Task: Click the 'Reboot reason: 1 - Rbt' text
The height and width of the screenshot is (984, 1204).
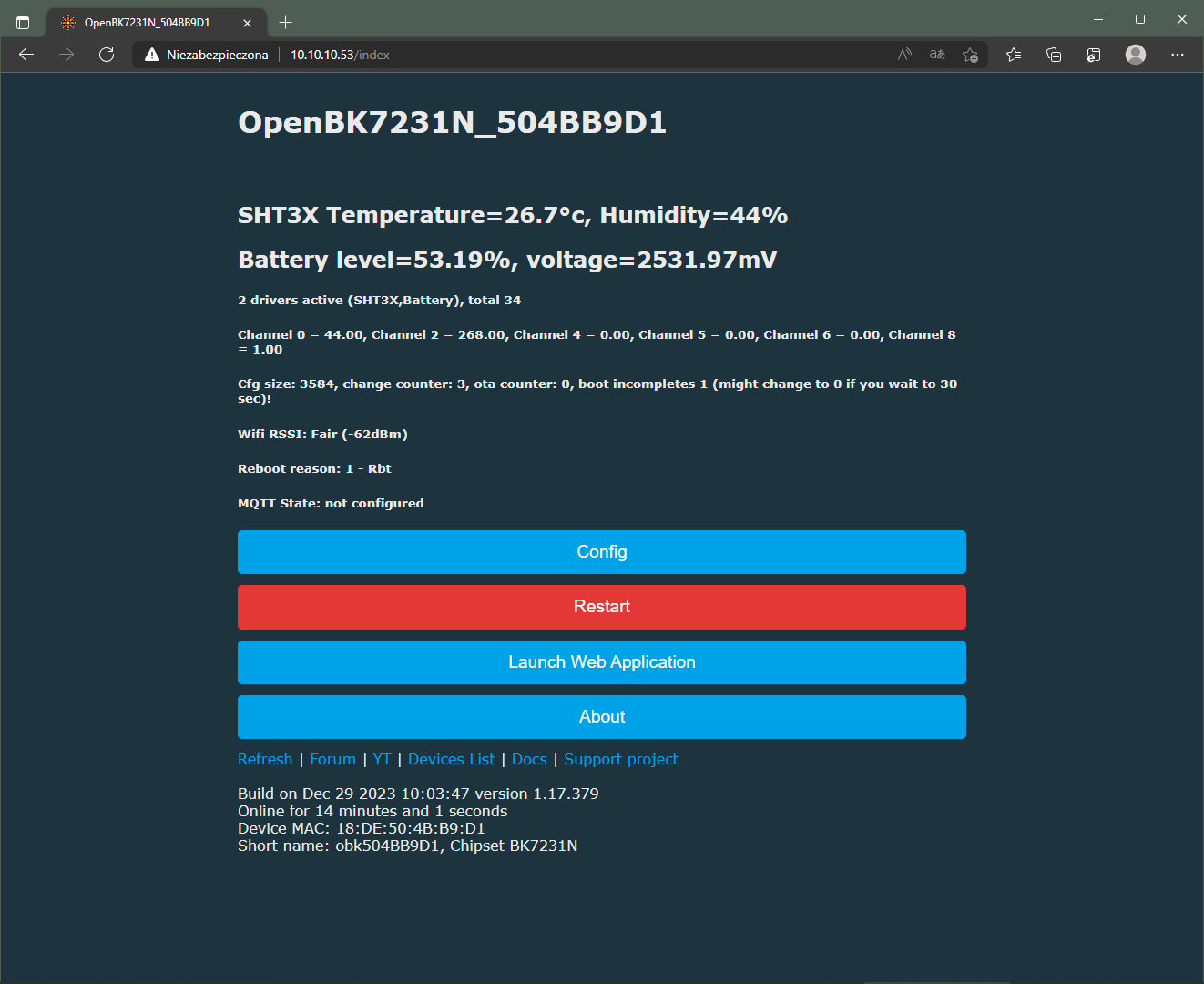Action: [x=314, y=468]
